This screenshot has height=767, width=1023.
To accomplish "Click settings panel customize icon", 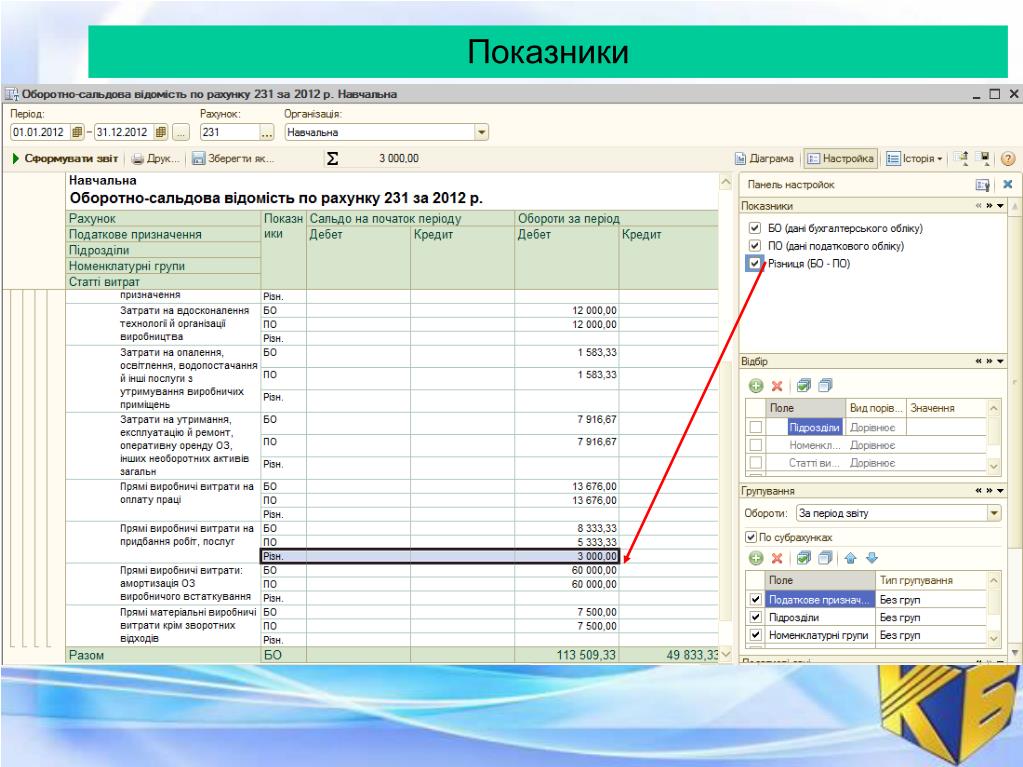I will [x=983, y=185].
